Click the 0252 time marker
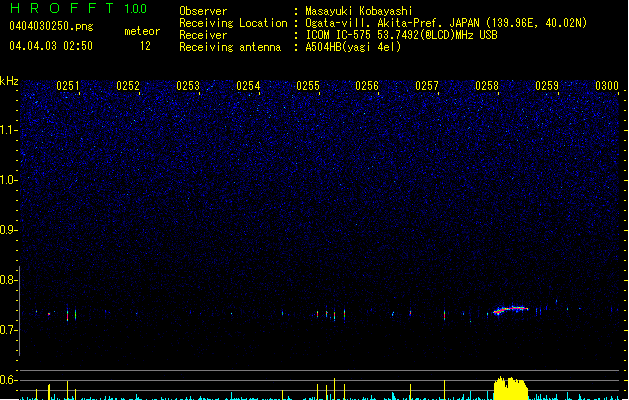Image resolution: width=629 pixels, height=400 pixels. click(x=128, y=86)
